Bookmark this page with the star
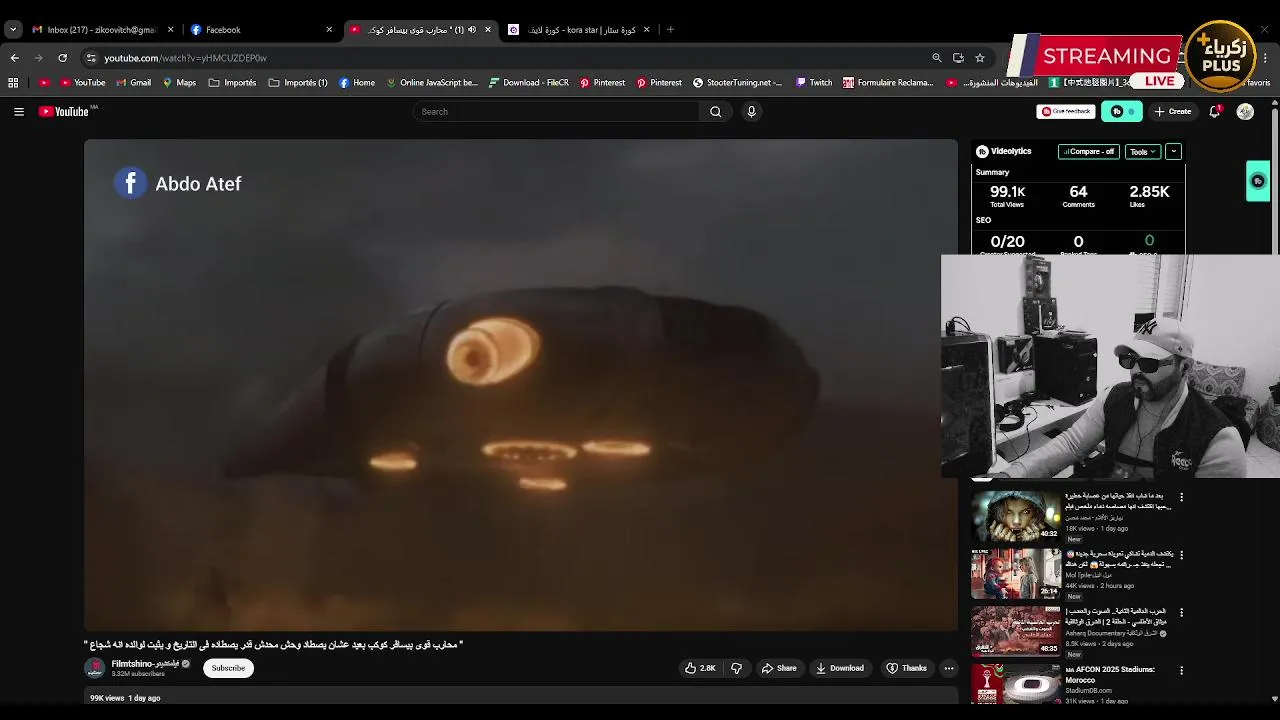 [x=980, y=58]
